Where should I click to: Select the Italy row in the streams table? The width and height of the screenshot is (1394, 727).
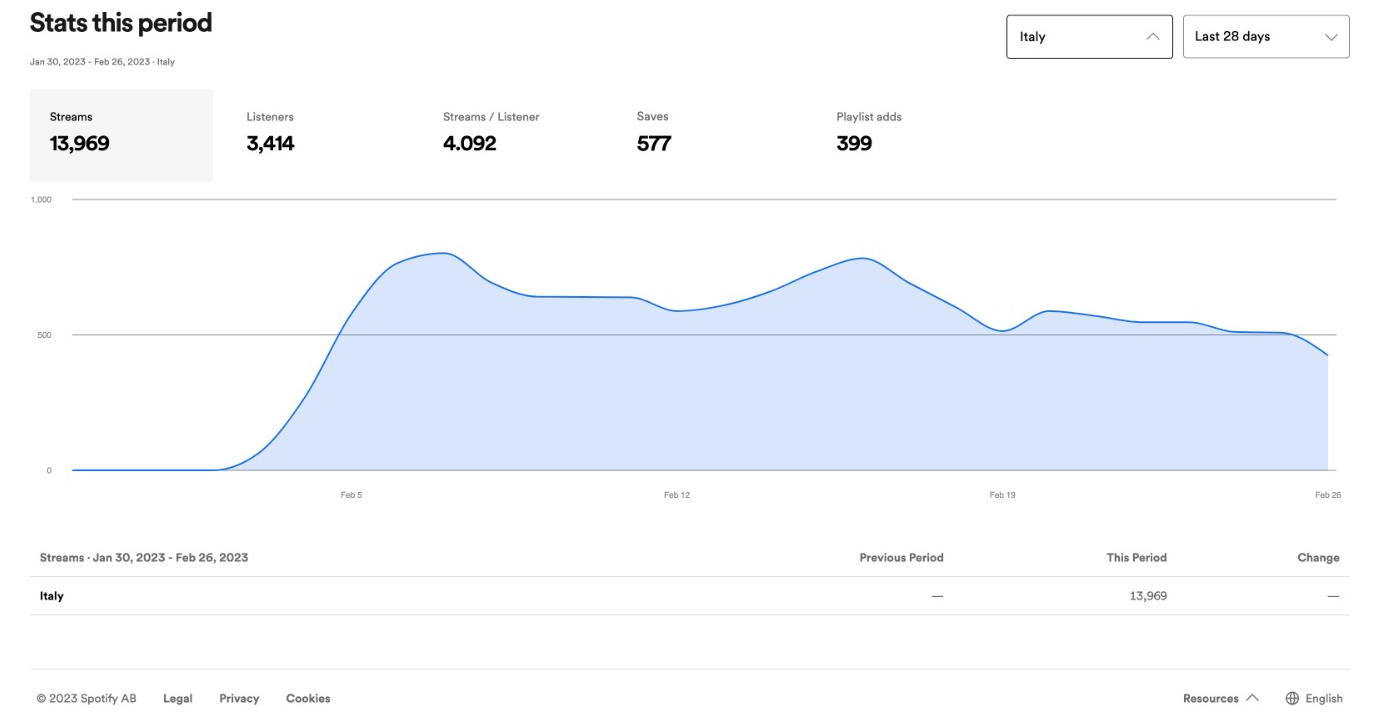tap(52, 596)
